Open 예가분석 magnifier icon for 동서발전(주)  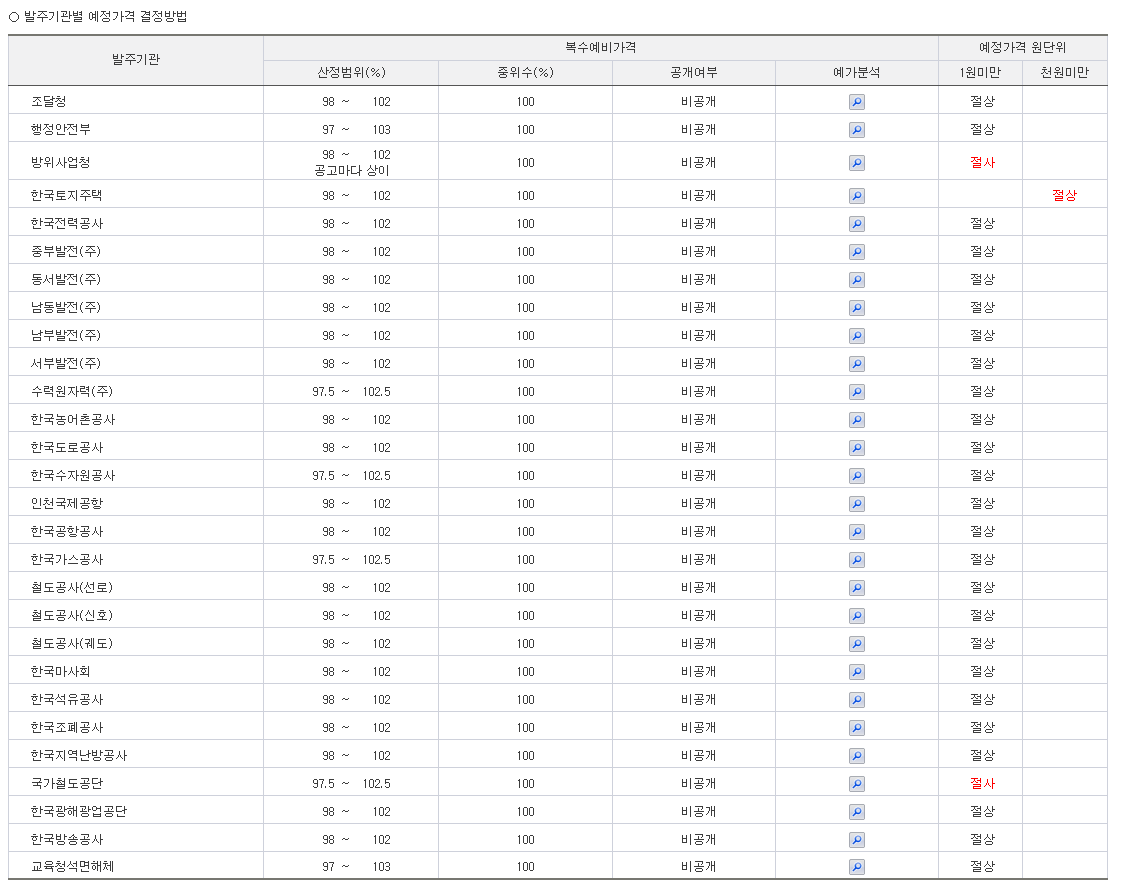pyautogui.click(x=856, y=280)
